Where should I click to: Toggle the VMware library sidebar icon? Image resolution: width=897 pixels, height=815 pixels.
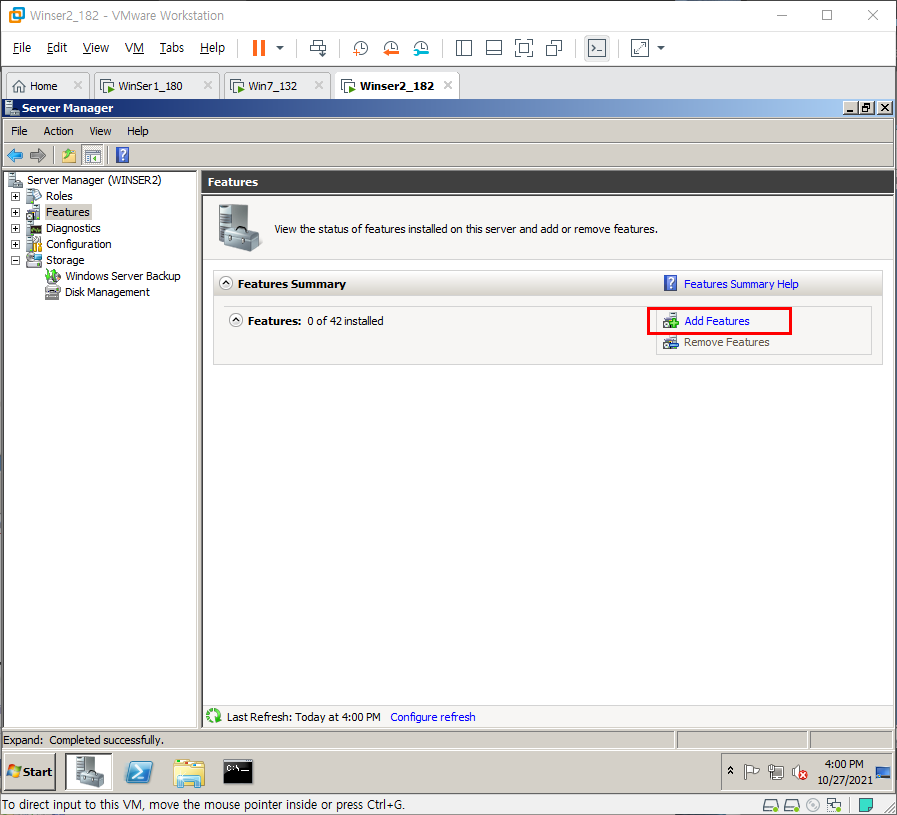[464, 48]
